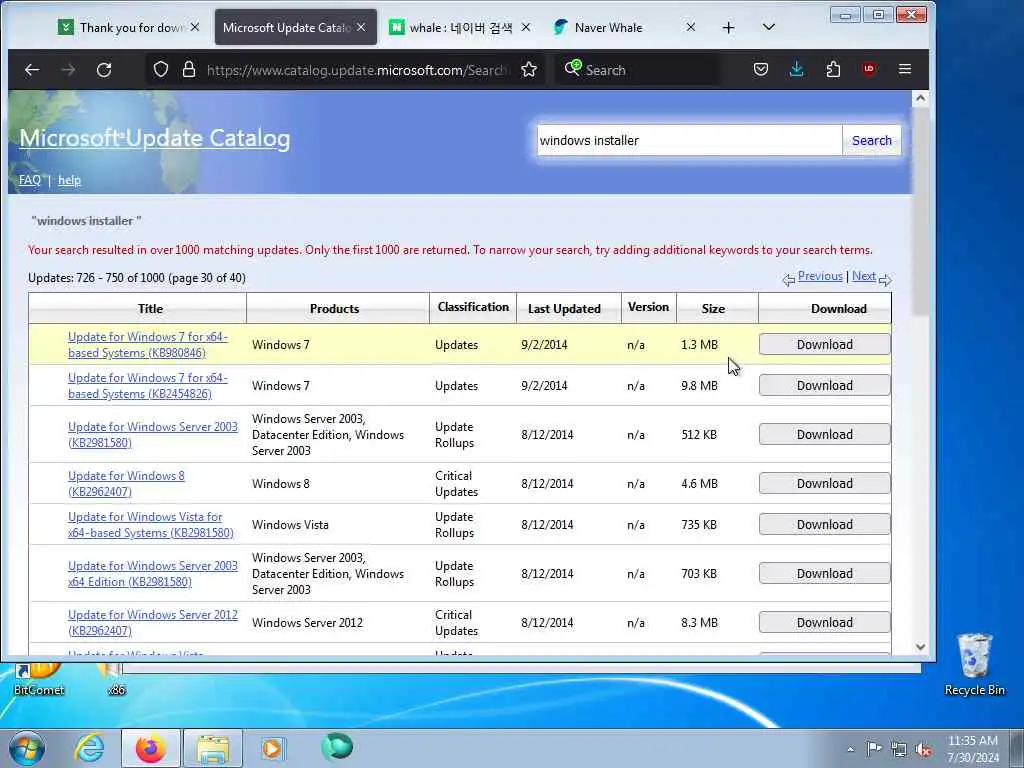
Task: Click the muted volume tray icon
Action: coord(923,750)
